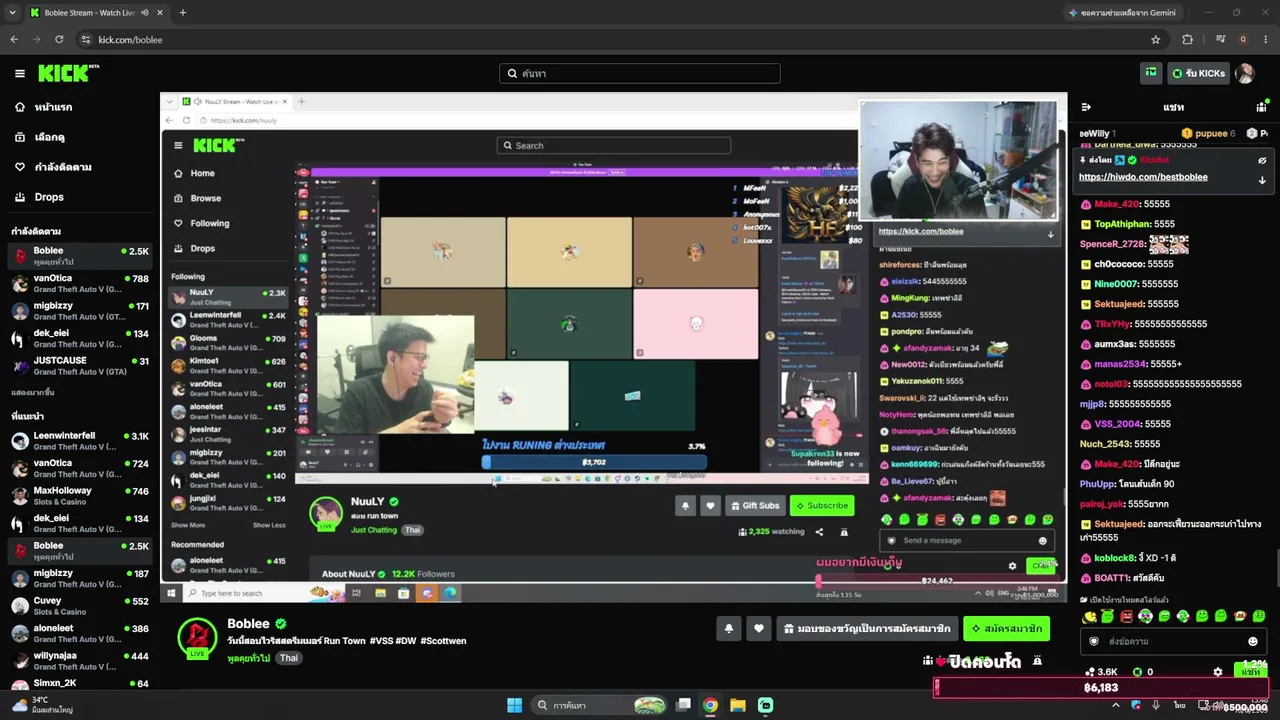Follow Boblee with the heart button

point(759,629)
